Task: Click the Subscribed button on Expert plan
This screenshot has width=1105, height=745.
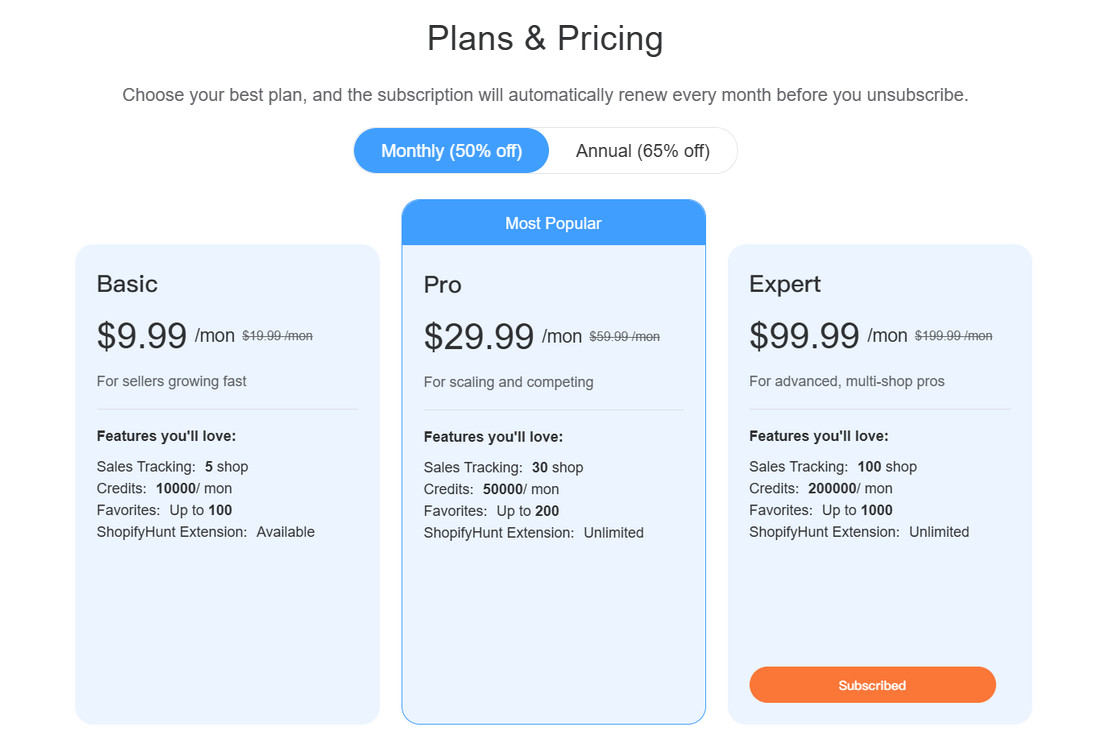Action: (872, 685)
